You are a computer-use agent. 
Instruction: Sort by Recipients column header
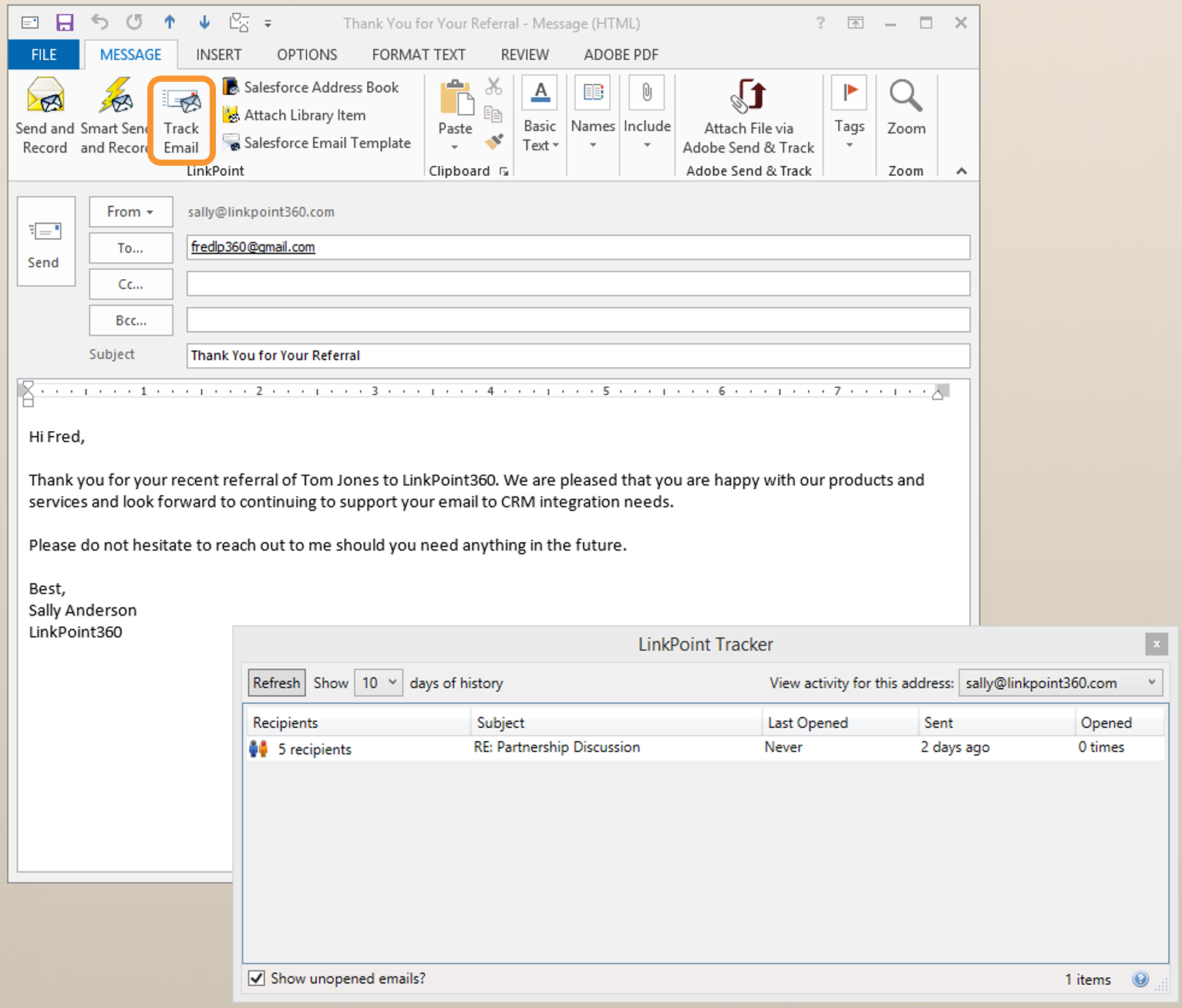point(358,723)
